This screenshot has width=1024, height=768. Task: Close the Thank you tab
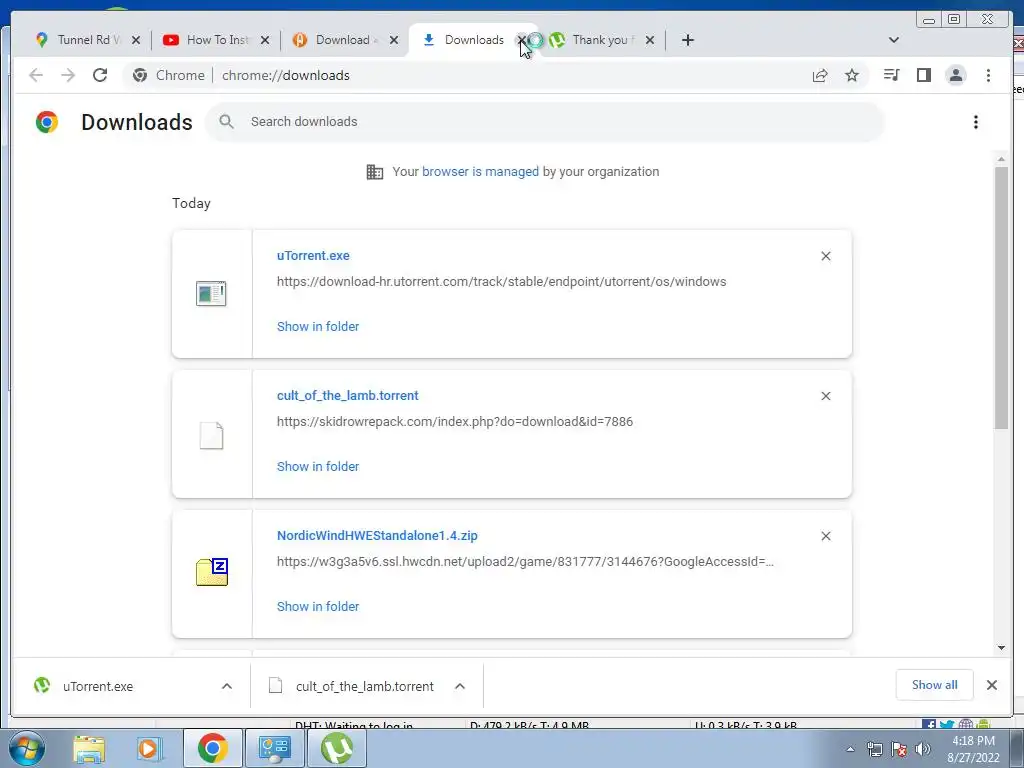click(x=650, y=40)
